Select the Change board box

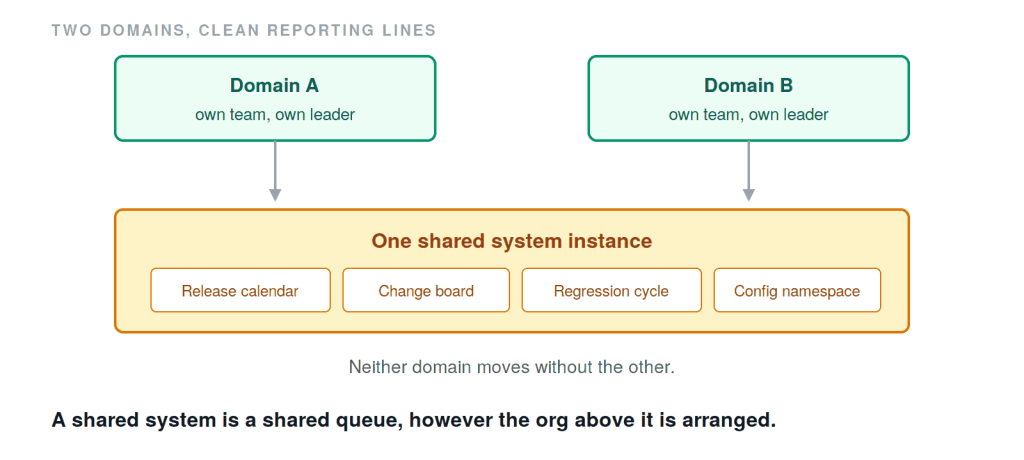pyautogui.click(x=426, y=290)
